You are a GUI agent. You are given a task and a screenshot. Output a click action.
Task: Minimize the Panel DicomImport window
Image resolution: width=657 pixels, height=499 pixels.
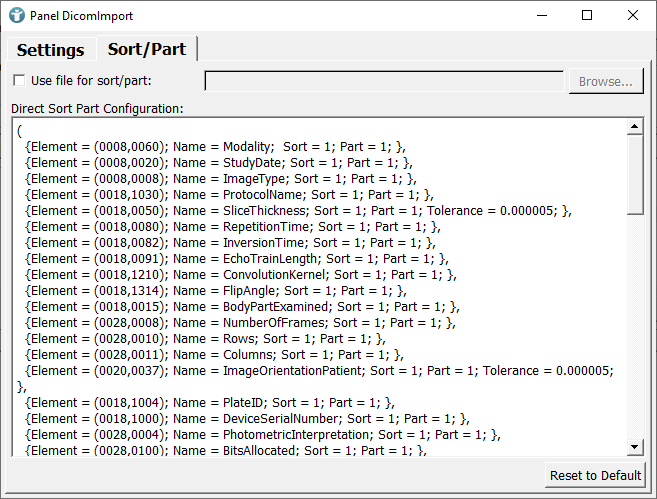[x=541, y=15]
